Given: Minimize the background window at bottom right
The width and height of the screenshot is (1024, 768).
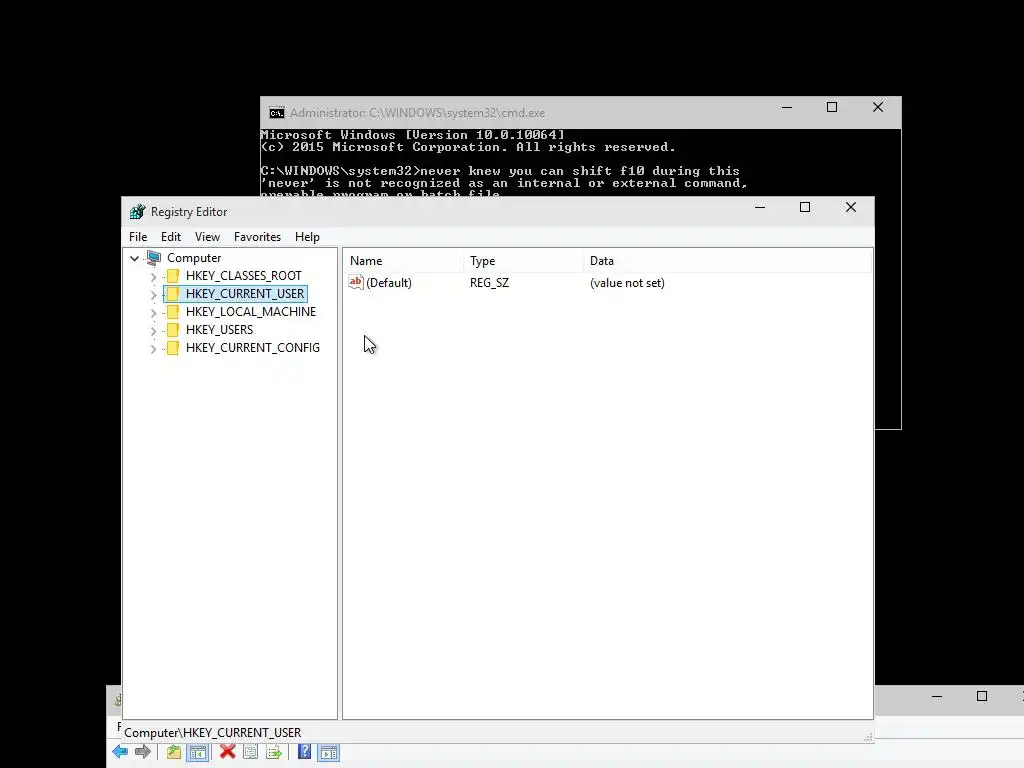Looking at the screenshot, I should [x=936, y=696].
